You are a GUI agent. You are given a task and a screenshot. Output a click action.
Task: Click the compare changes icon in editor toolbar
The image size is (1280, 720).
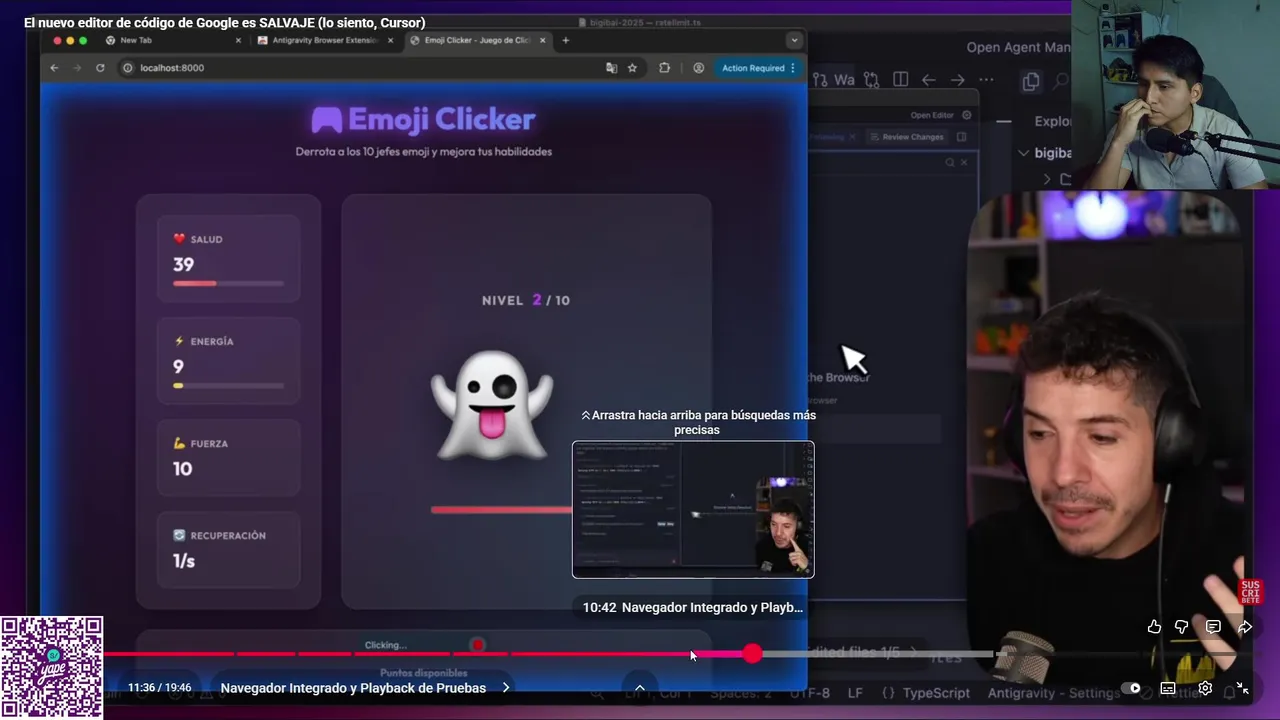click(x=871, y=79)
